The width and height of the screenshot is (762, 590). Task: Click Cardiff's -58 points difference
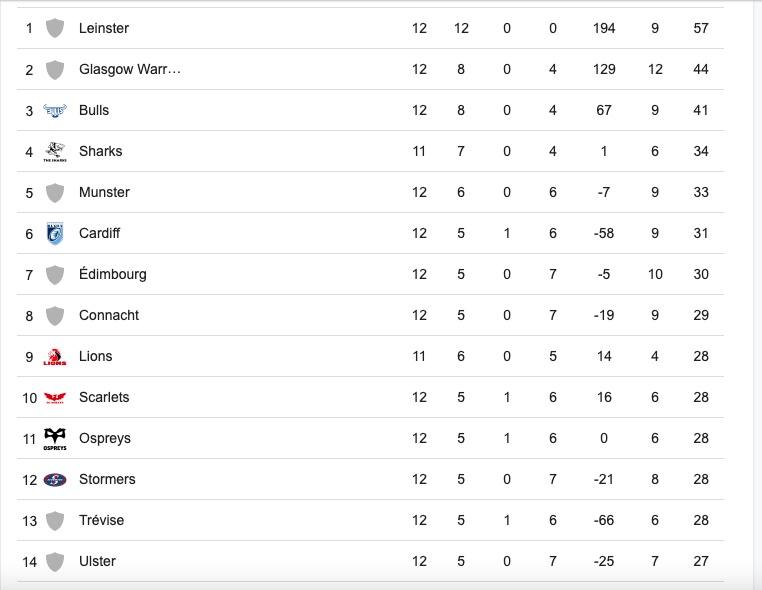coord(604,233)
